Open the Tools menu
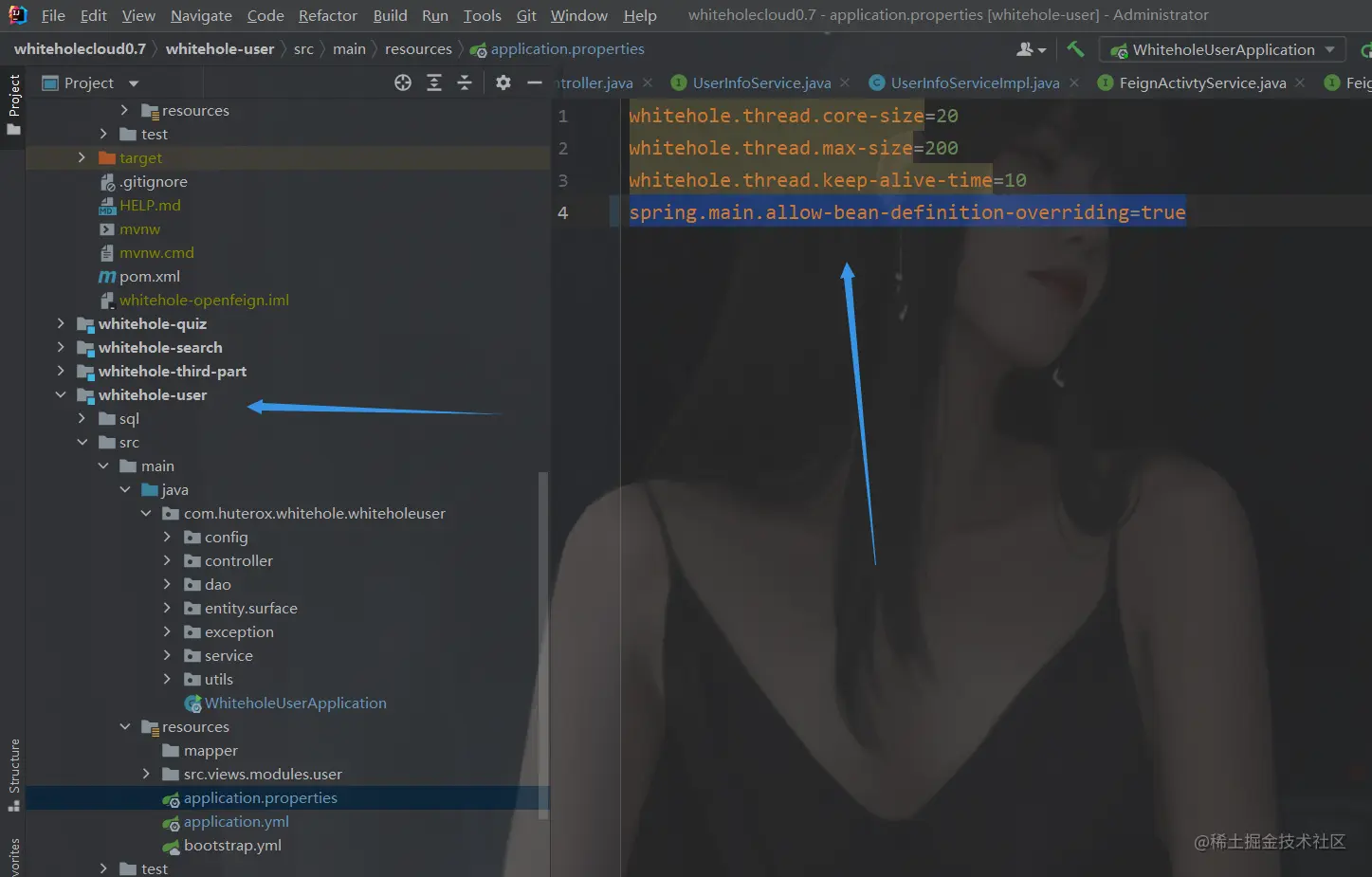The image size is (1372, 877). pyautogui.click(x=482, y=15)
